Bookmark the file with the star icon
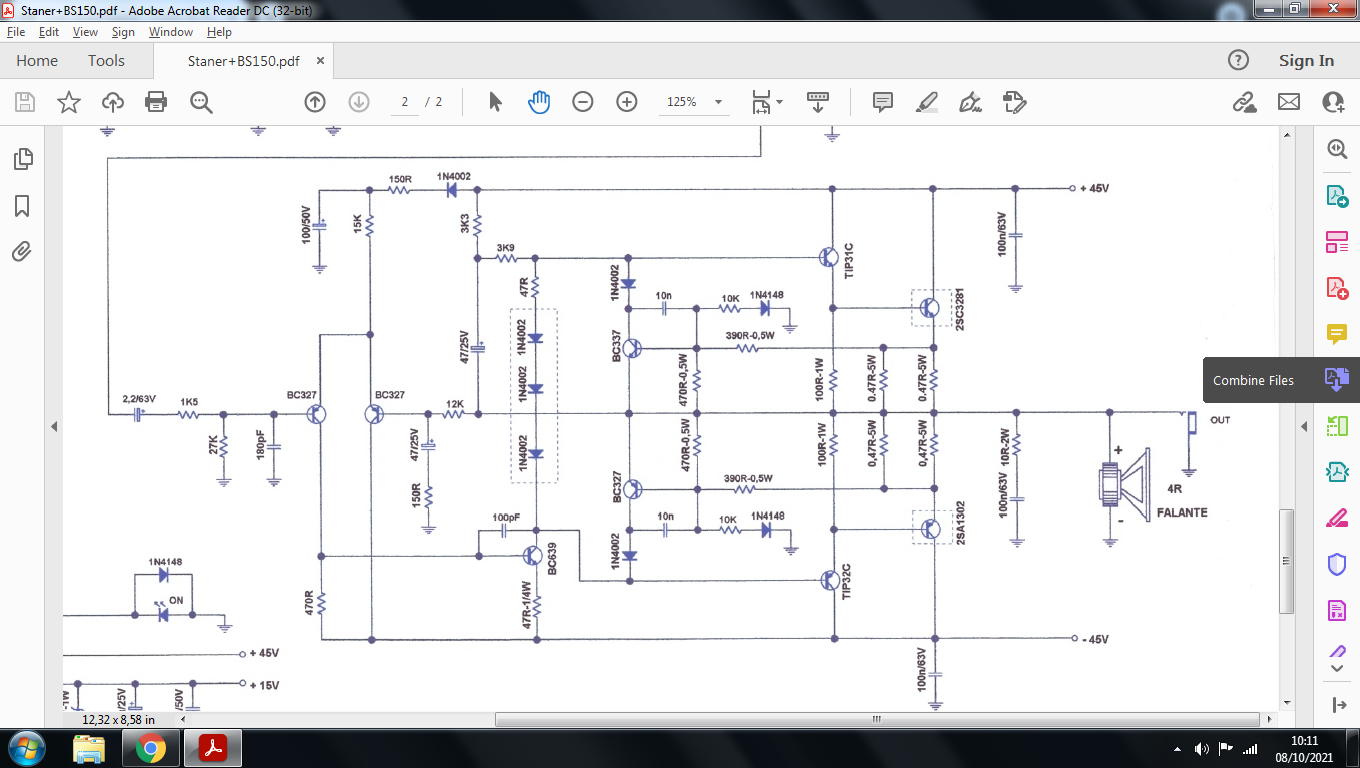Screen dimensions: 1360x768 69,102
